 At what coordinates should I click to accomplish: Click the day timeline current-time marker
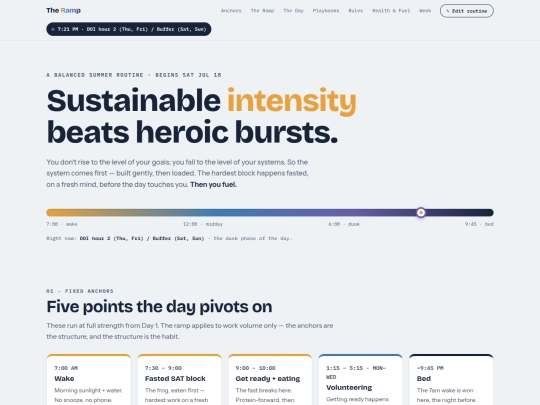point(421,212)
